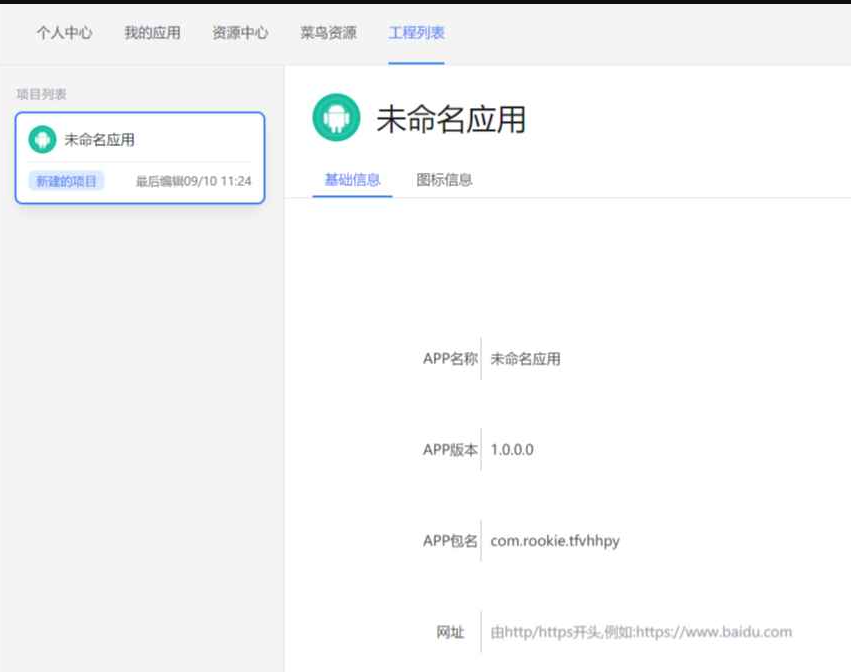Select the 工程列表 tab
This screenshot has width=851, height=672.
[416, 33]
